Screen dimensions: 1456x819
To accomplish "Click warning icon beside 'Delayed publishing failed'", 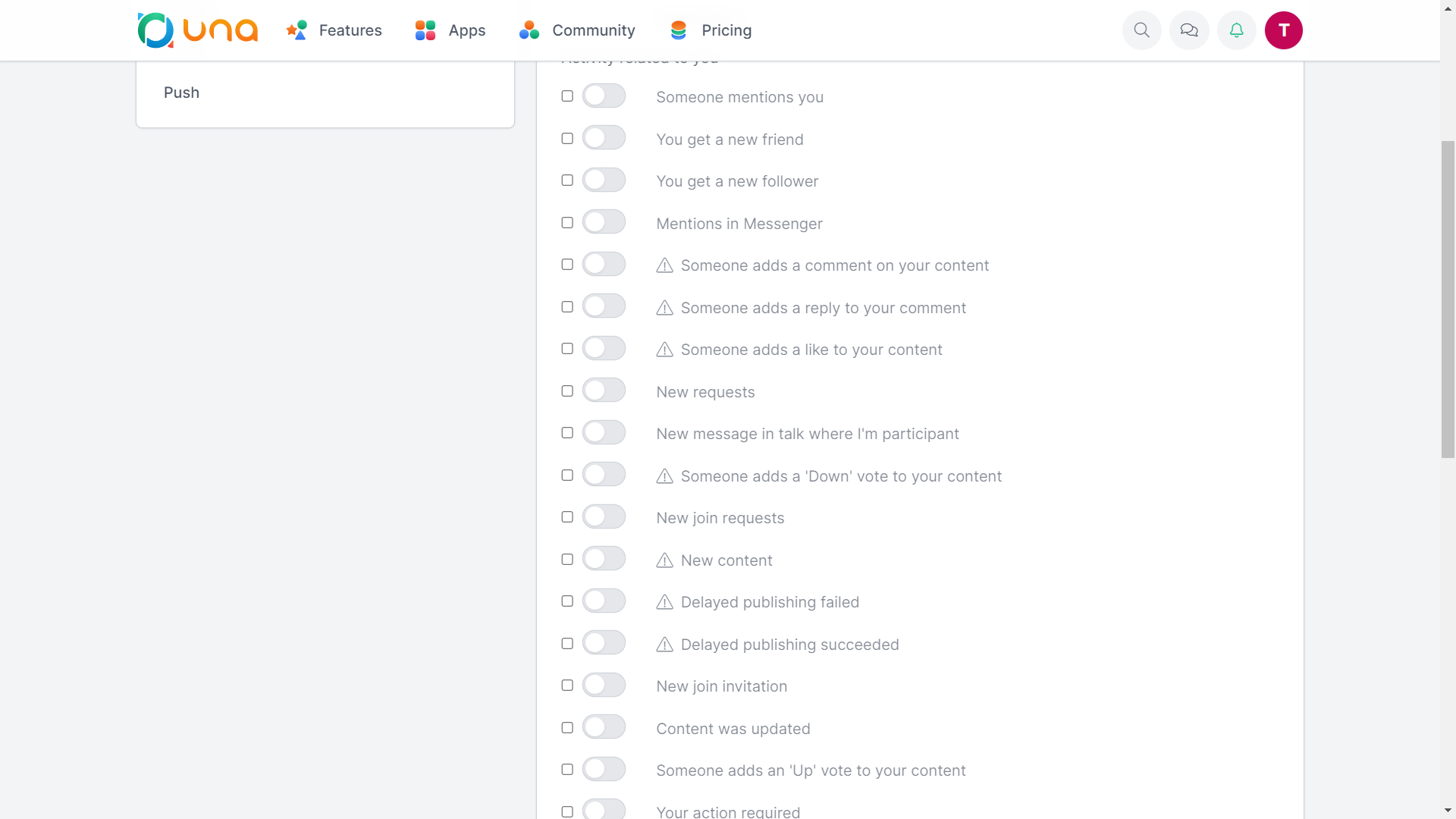I will click(x=664, y=602).
